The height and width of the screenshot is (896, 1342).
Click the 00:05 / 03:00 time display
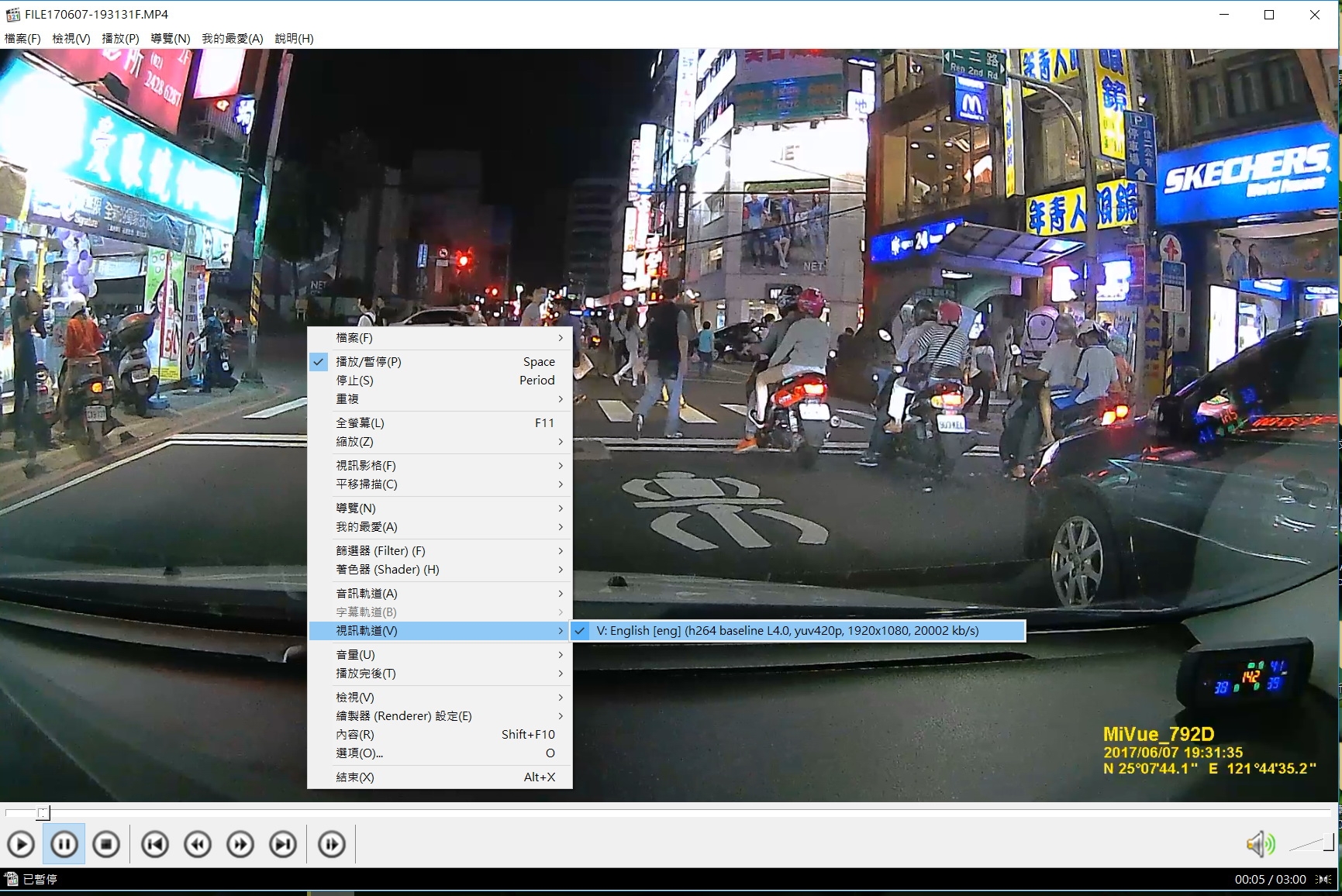(x=1270, y=879)
